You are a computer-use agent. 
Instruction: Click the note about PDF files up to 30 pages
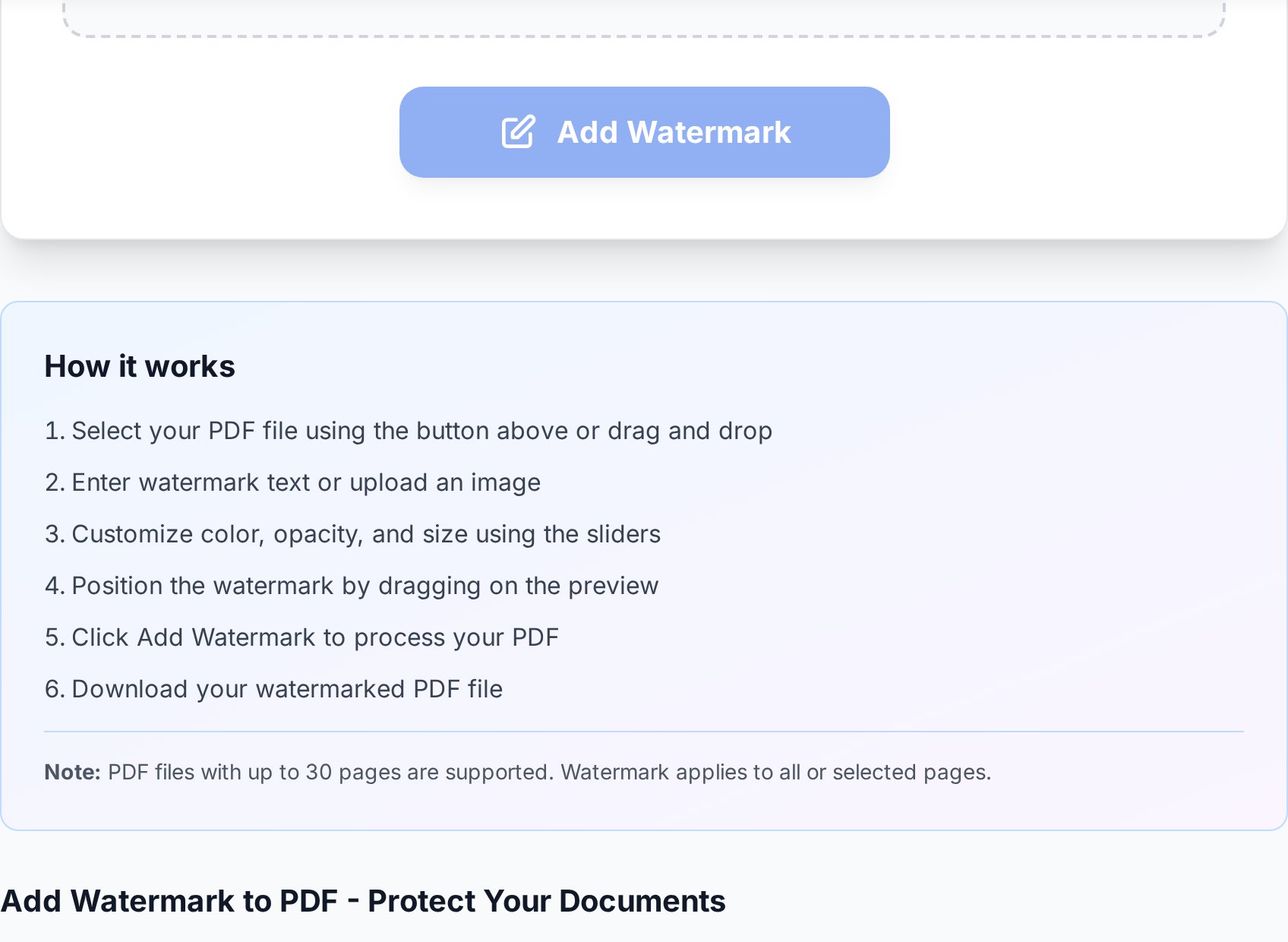click(518, 772)
